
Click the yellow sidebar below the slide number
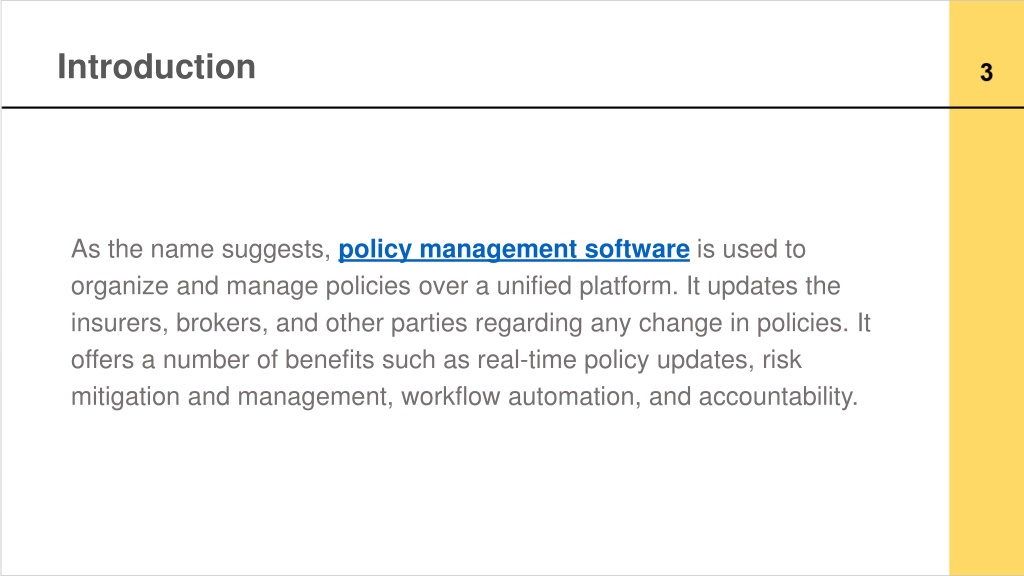tap(986, 340)
